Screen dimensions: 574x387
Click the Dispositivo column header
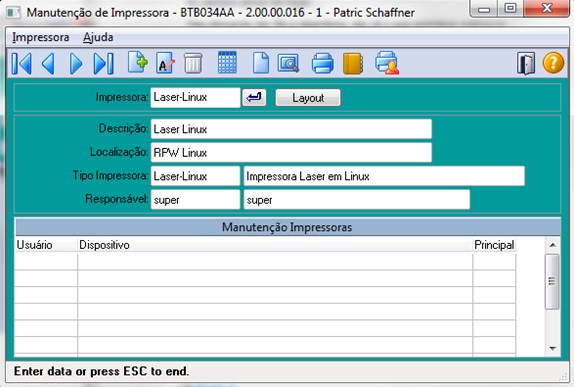tap(275, 245)
